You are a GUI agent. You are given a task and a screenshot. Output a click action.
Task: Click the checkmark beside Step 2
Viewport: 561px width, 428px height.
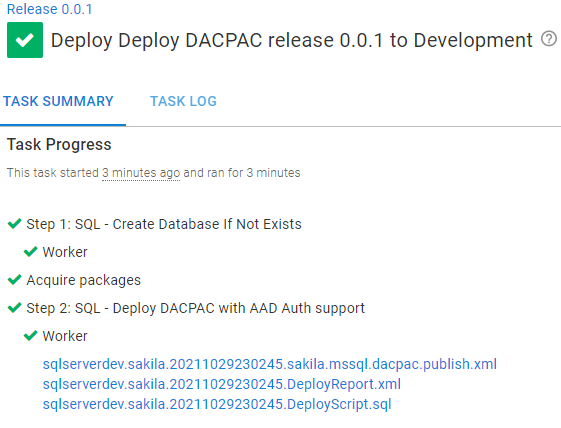tap(14, 308)
